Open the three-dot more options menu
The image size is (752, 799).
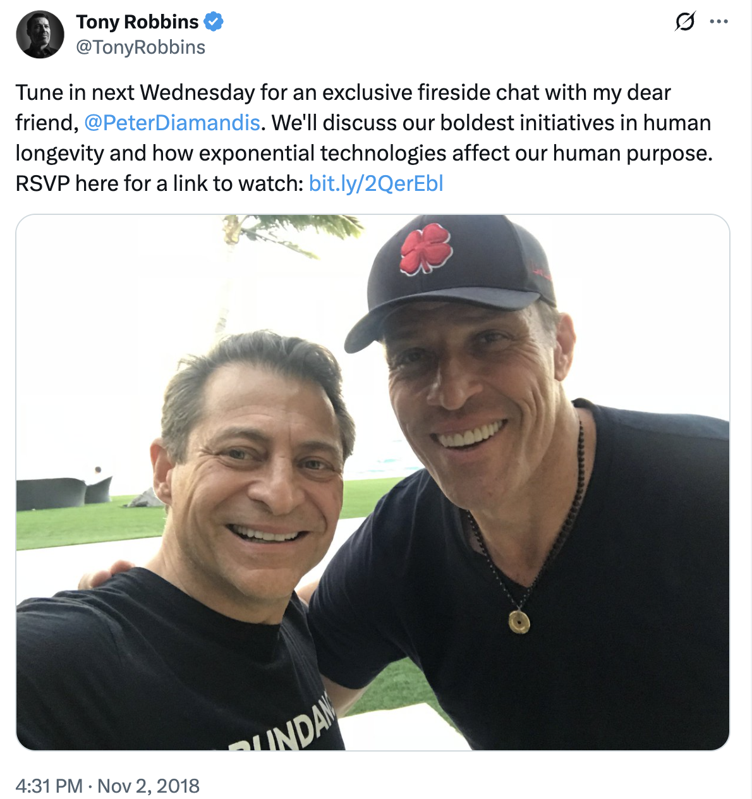tap(719, 23)
